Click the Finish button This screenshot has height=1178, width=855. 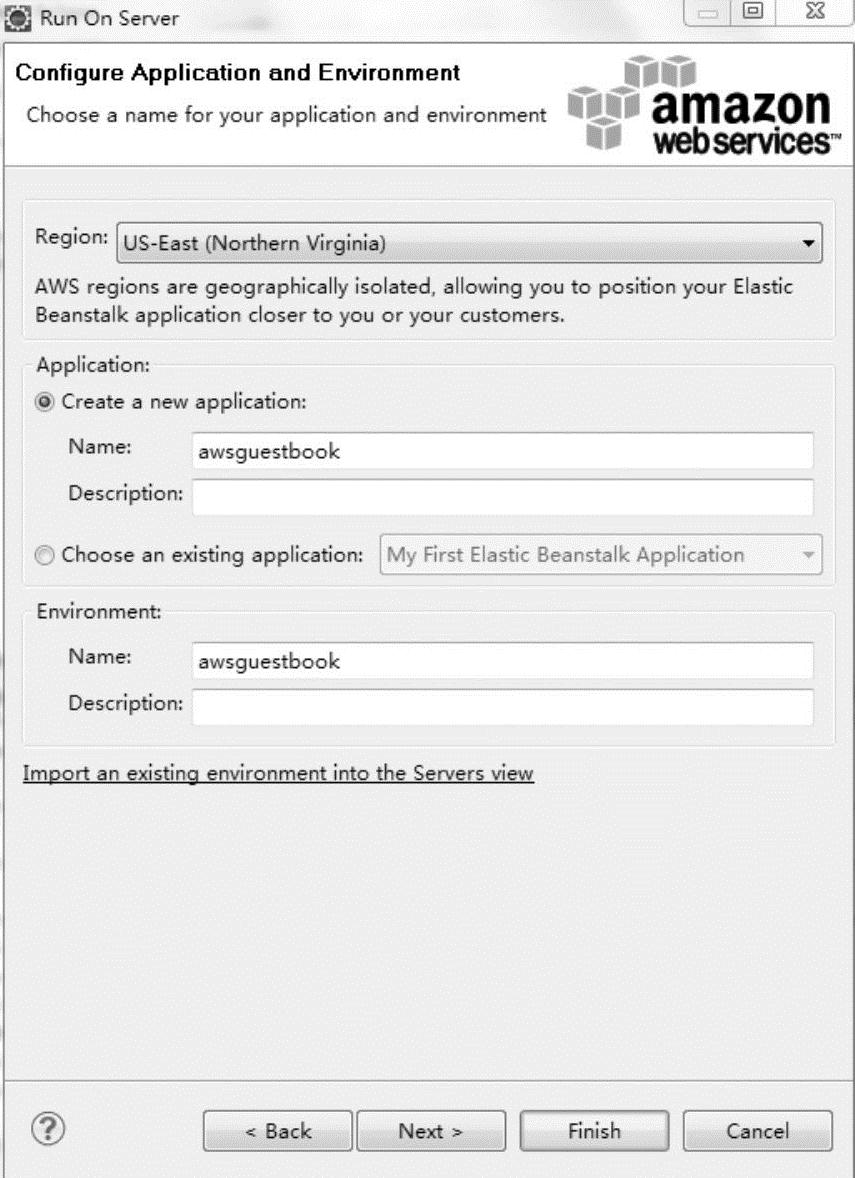[594, 1131]
